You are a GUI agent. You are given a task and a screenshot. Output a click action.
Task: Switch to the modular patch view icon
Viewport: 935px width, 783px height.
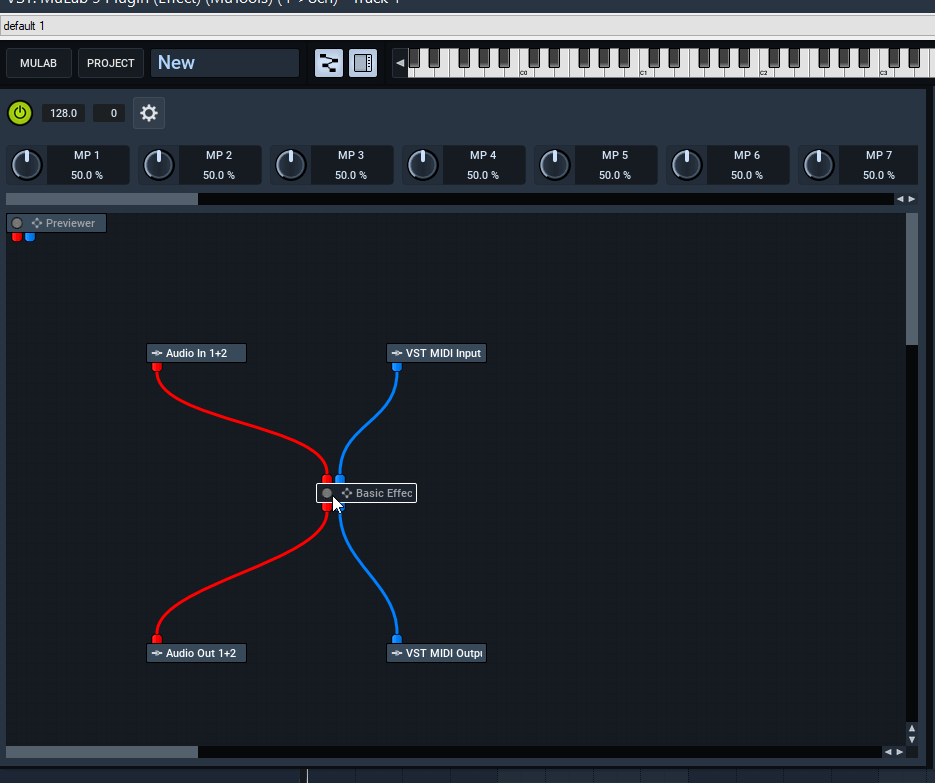329,63
